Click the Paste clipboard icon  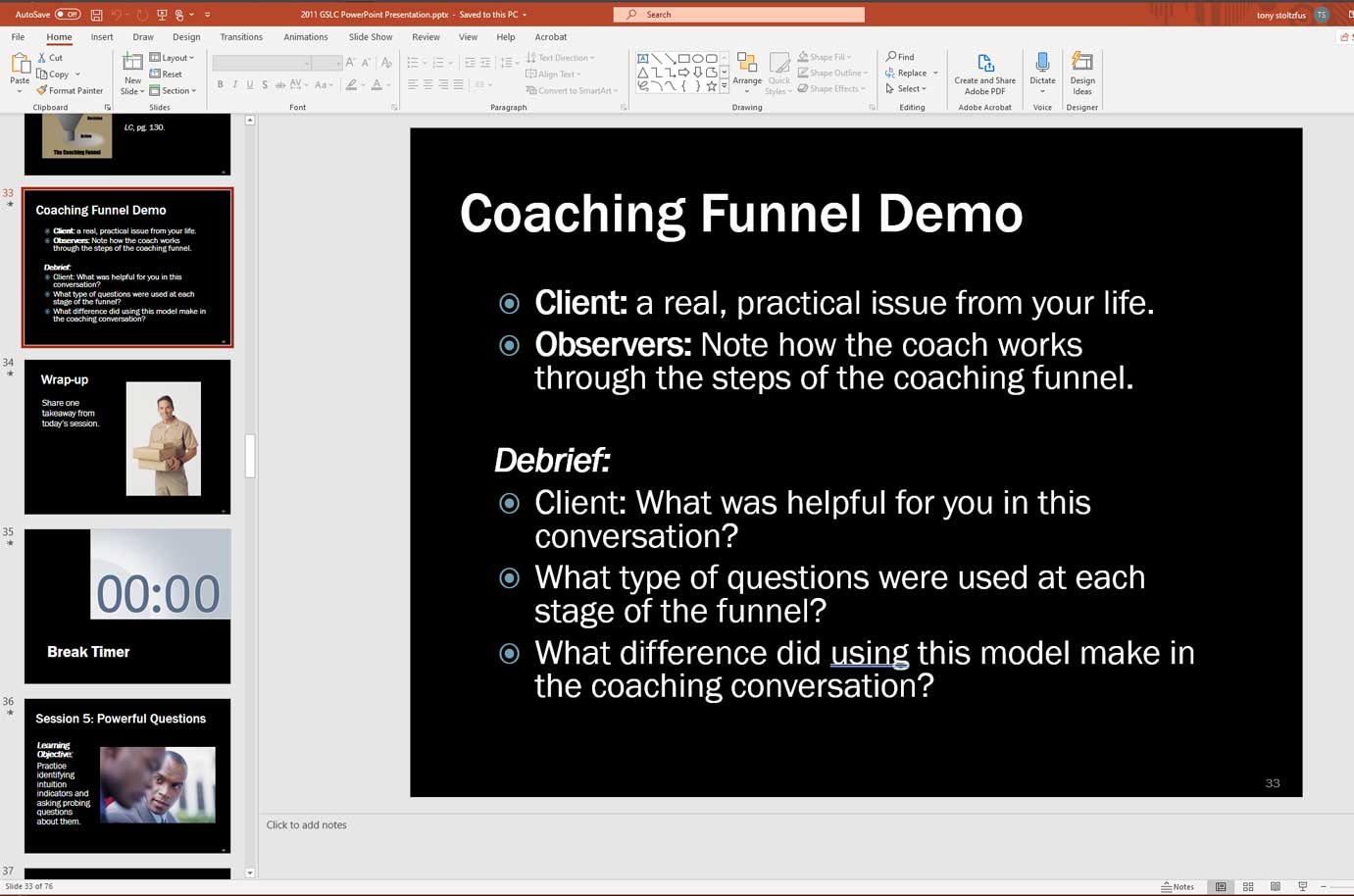coord(20,65)
